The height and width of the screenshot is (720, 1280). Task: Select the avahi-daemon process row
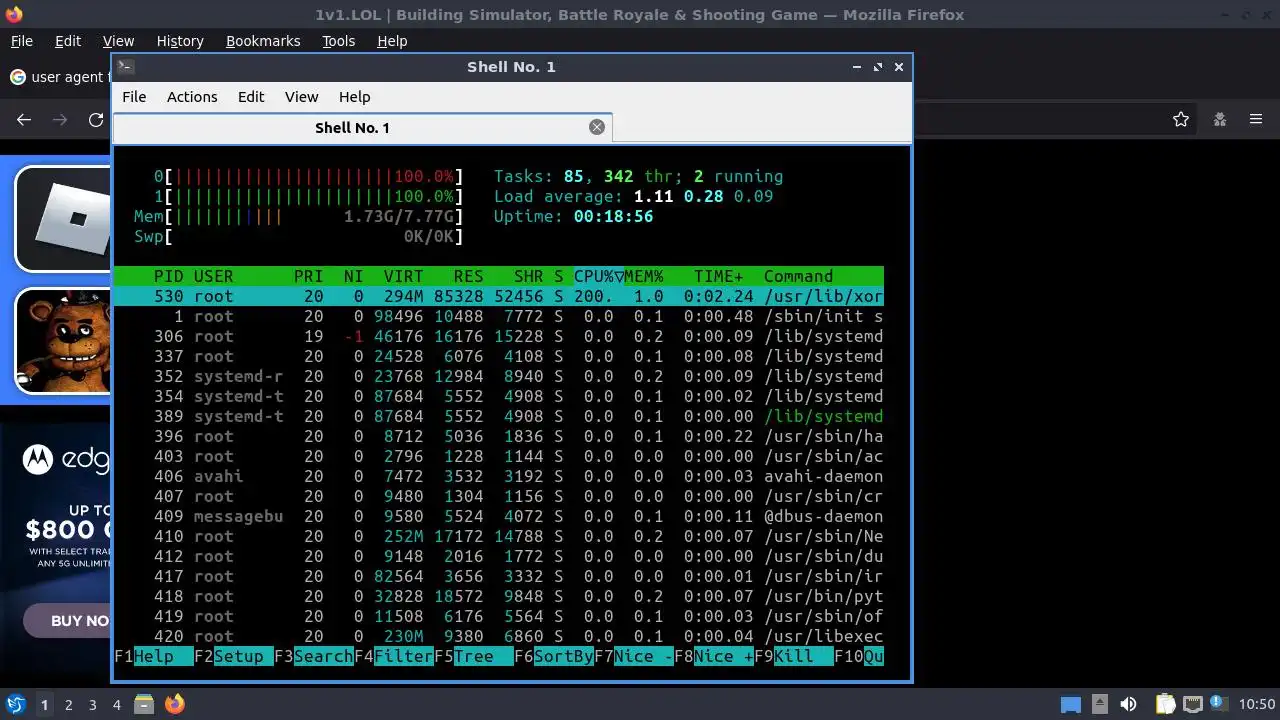coord(499,476)
